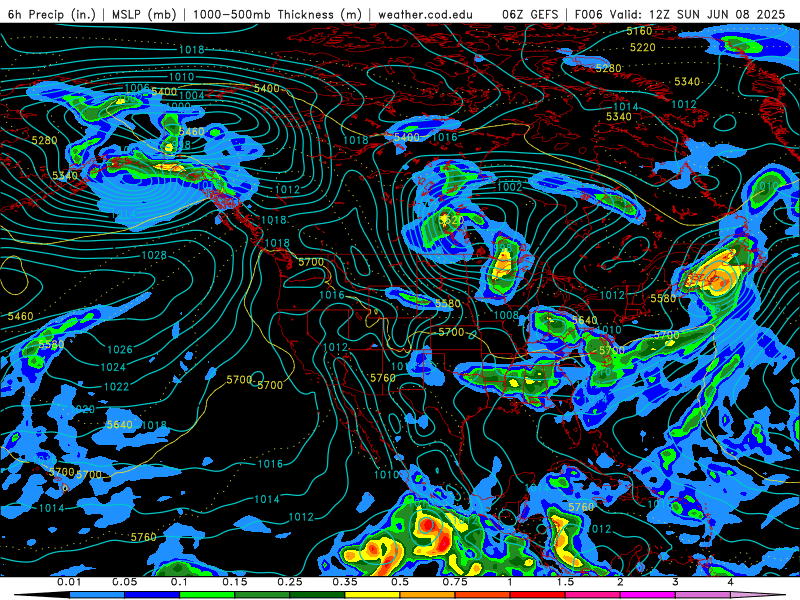The height and width of the screenshot is (600, 800).
Task: Click the '5220' thickness contour label
Action: coord(643,47)
